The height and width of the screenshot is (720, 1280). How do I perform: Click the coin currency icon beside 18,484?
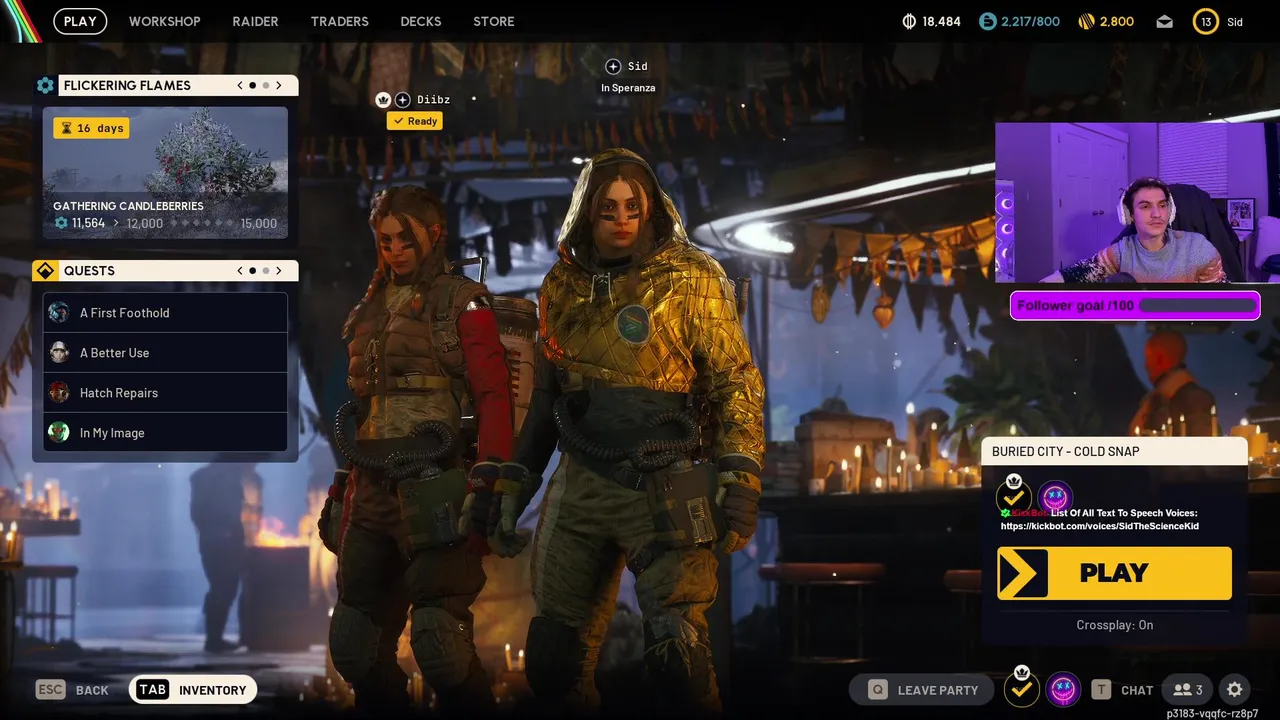(x=909, y=21)
